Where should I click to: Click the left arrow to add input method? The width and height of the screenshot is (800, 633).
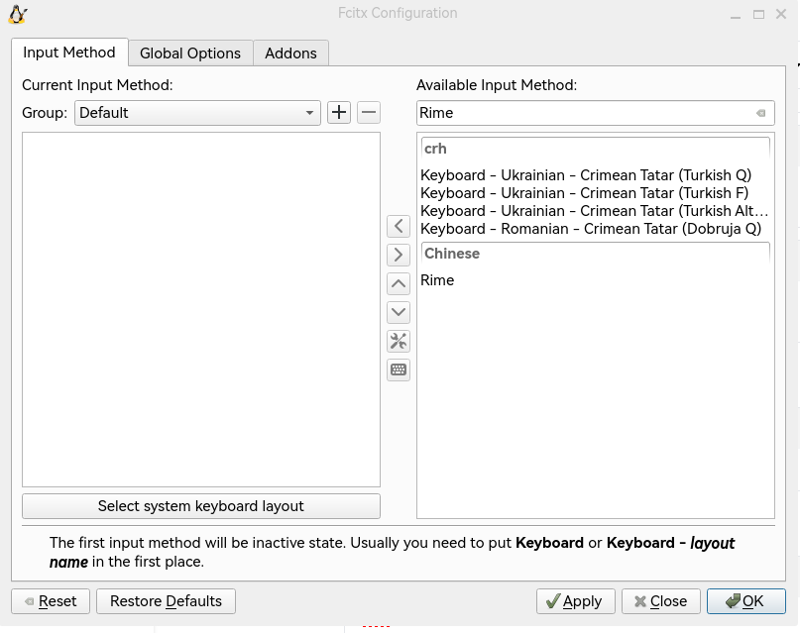pos(398,226)
